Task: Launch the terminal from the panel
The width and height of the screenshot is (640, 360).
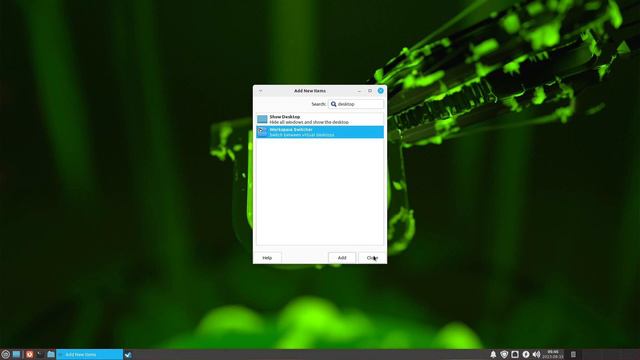Action: (40, 354)
